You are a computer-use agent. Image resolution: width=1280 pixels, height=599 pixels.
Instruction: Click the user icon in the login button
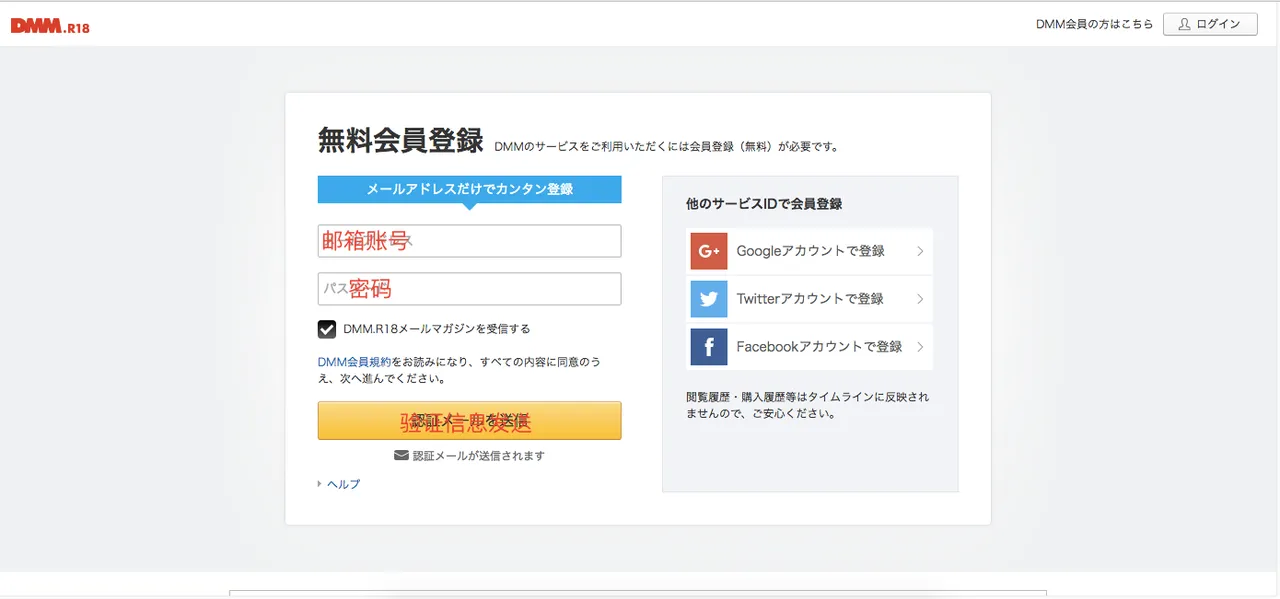[1185, 24]
